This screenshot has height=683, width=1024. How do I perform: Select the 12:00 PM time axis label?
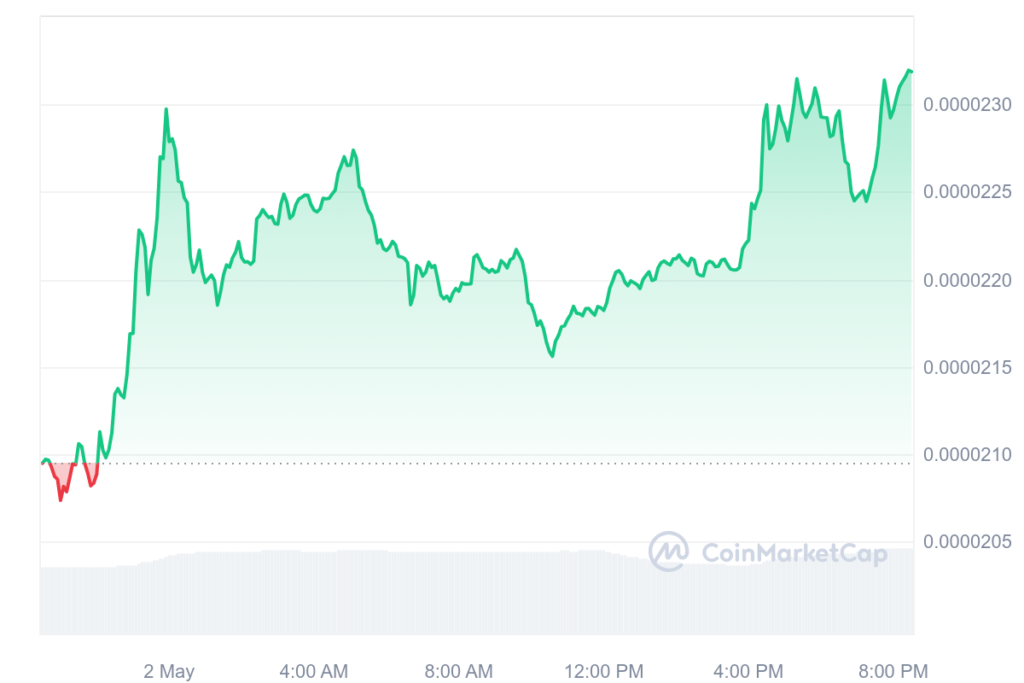click(x=603, y=671)
